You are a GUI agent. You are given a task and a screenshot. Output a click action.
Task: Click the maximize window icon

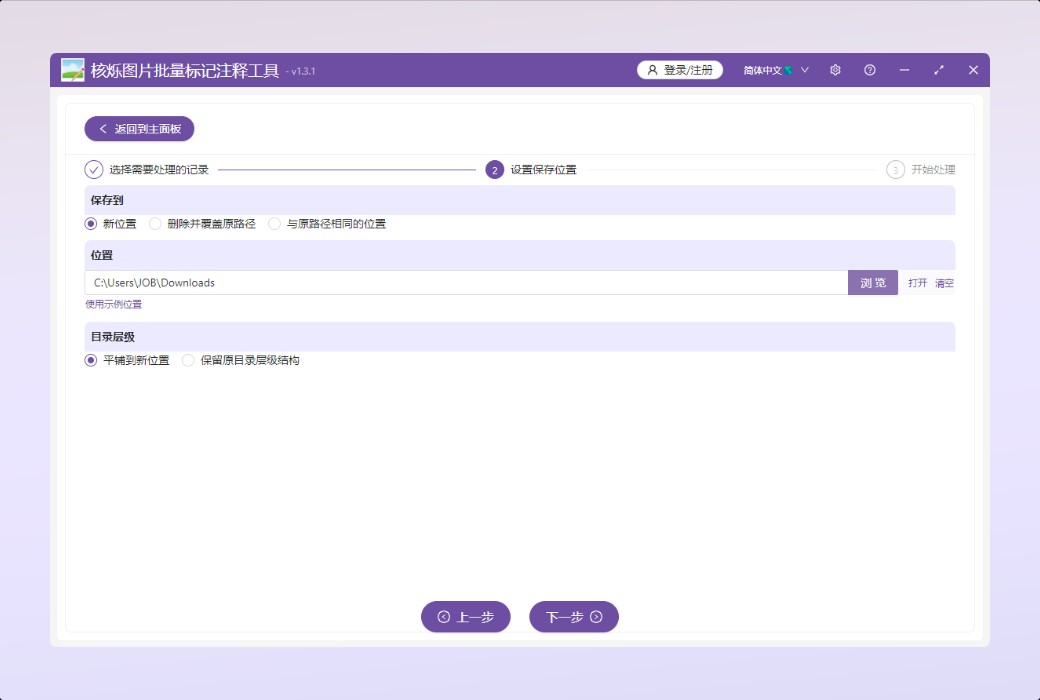coord(939,70)
